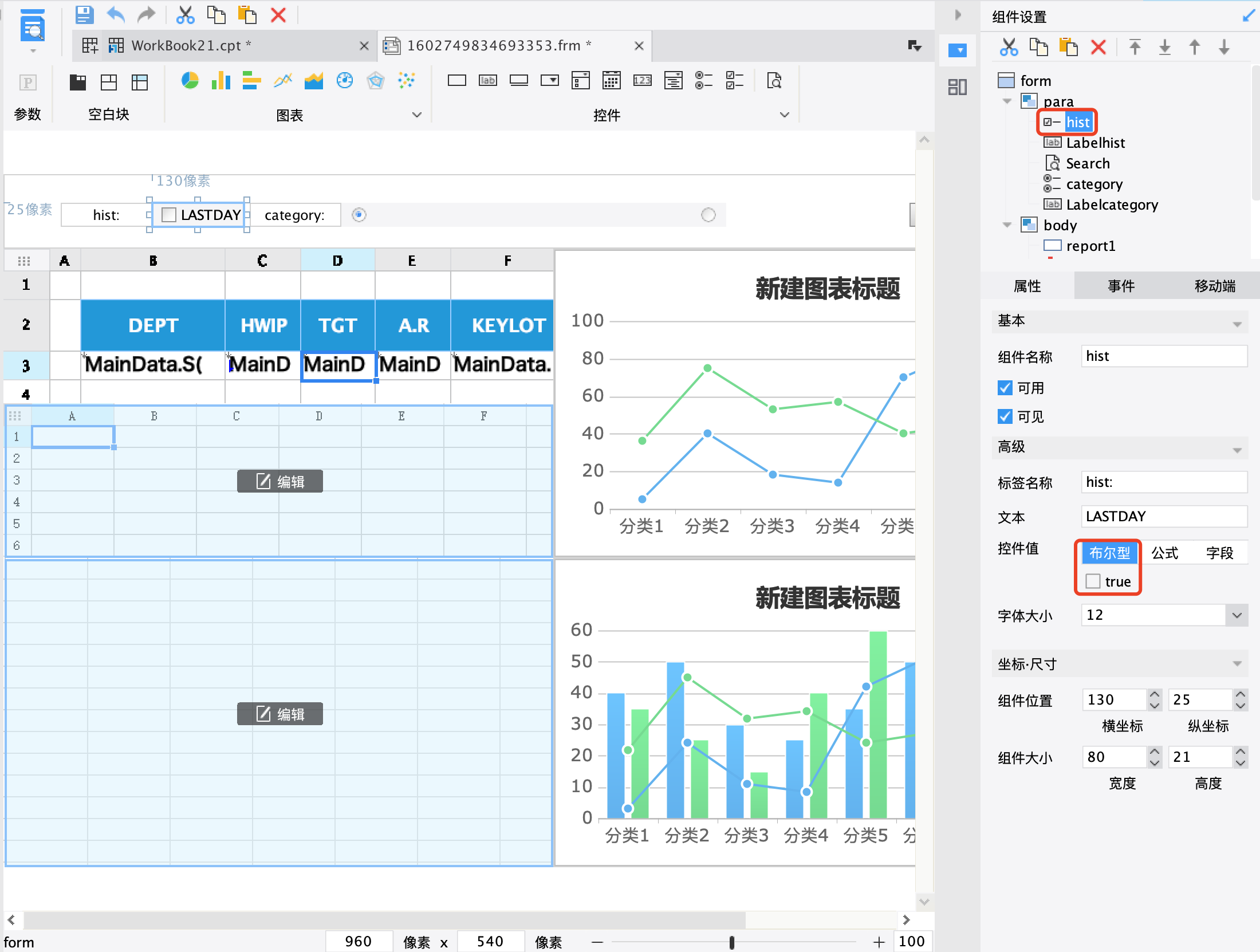Viewport: 1260px width, 952px height.
Task: Click the lower 编辑 edit button
Action: (x=280, y=714)
